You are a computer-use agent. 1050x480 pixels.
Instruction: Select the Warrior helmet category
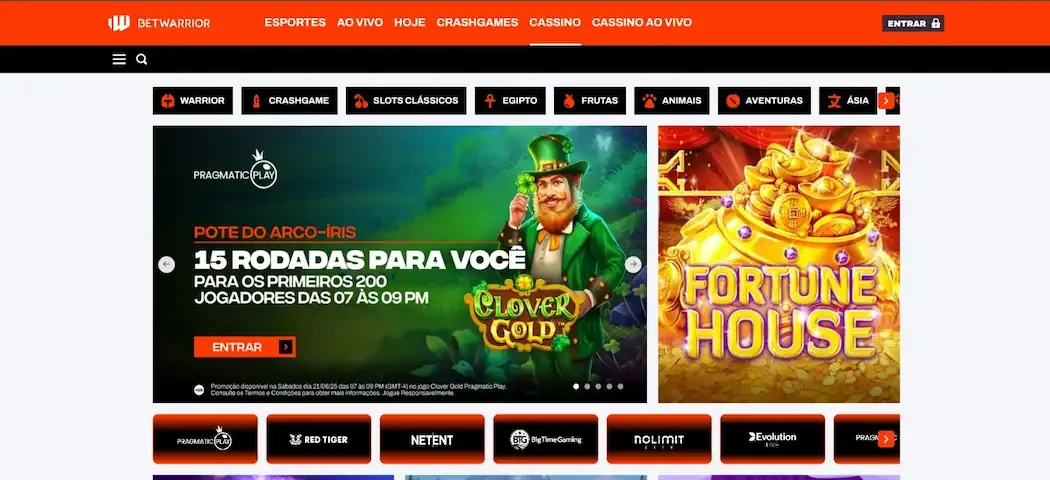coord(193,101)
